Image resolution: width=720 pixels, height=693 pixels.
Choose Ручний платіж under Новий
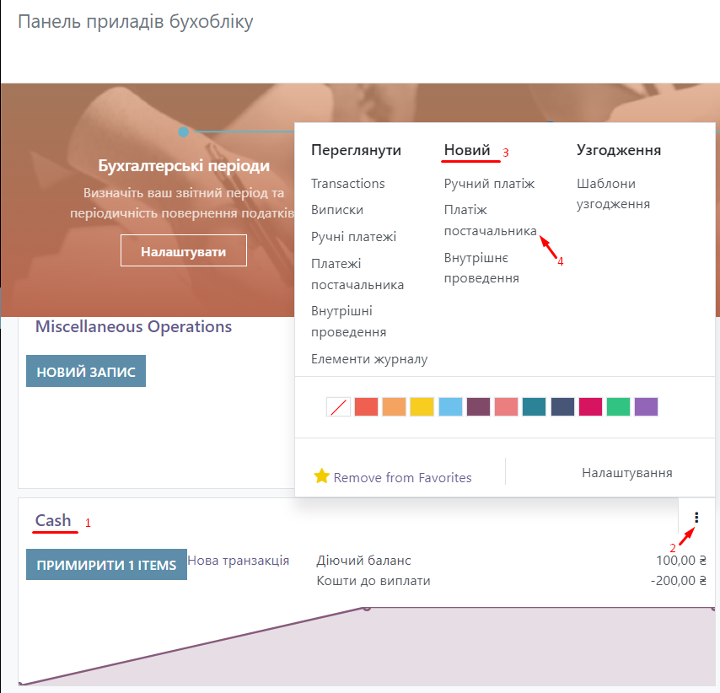pyautogui.click(x=489, y=184)
